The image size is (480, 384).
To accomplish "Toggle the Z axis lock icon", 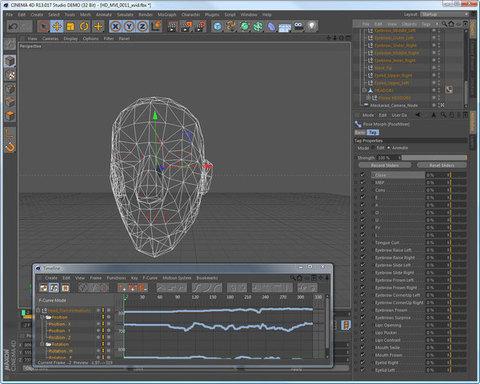I will (143, 26).
